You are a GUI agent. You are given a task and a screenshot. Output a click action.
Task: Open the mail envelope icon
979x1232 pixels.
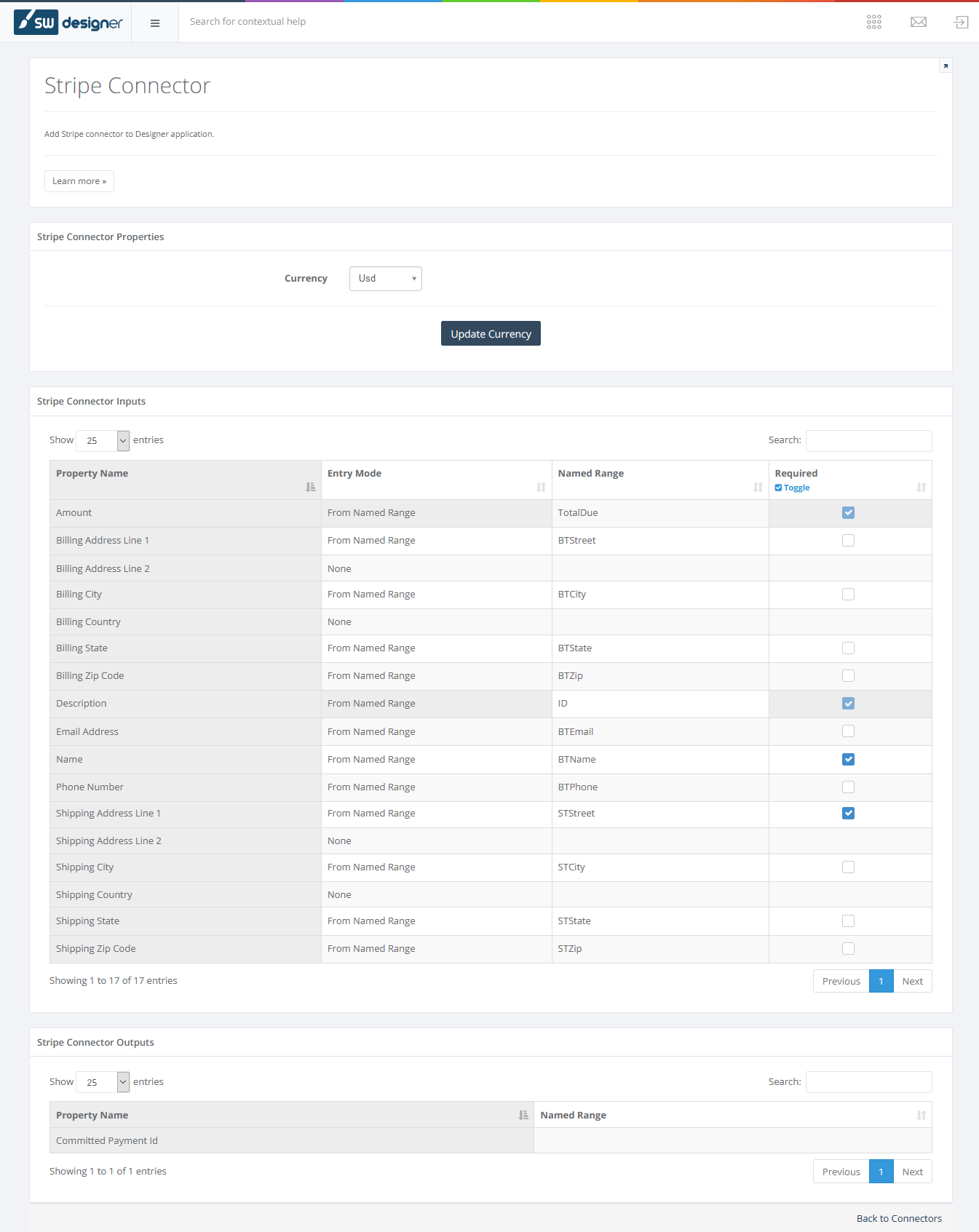[919, 22]
